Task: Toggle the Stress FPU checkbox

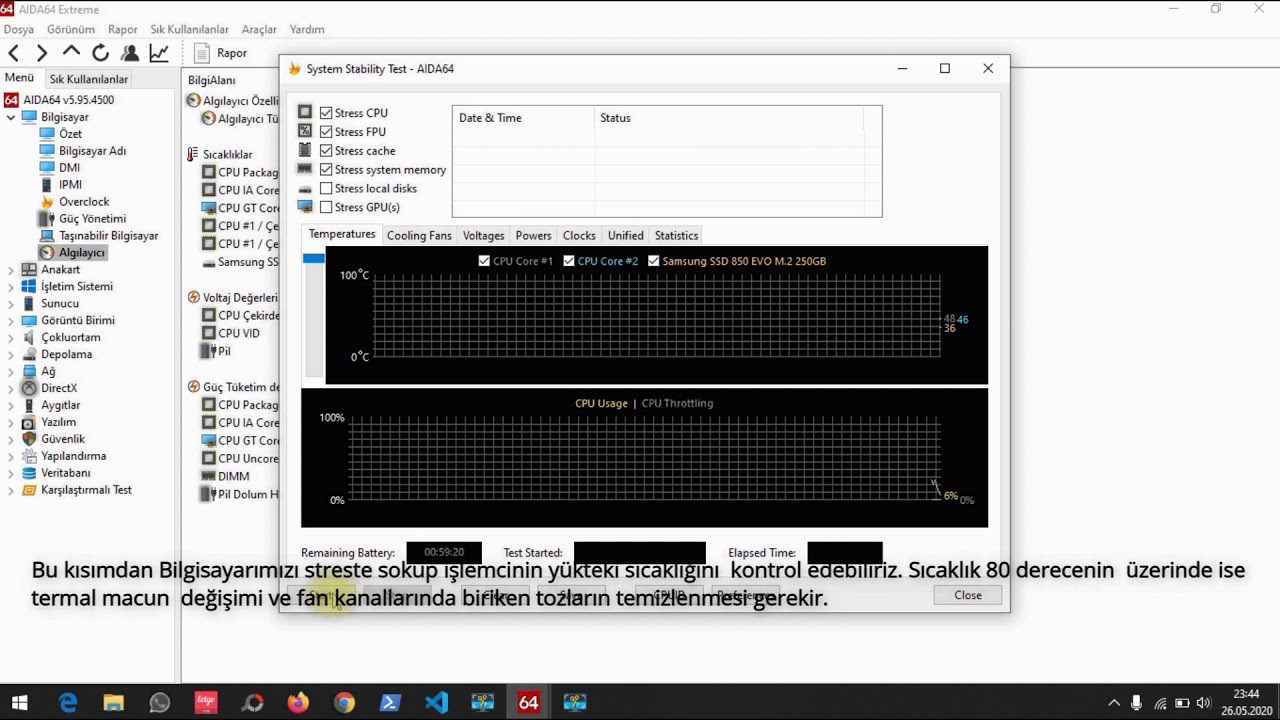Action: point(326,132)
